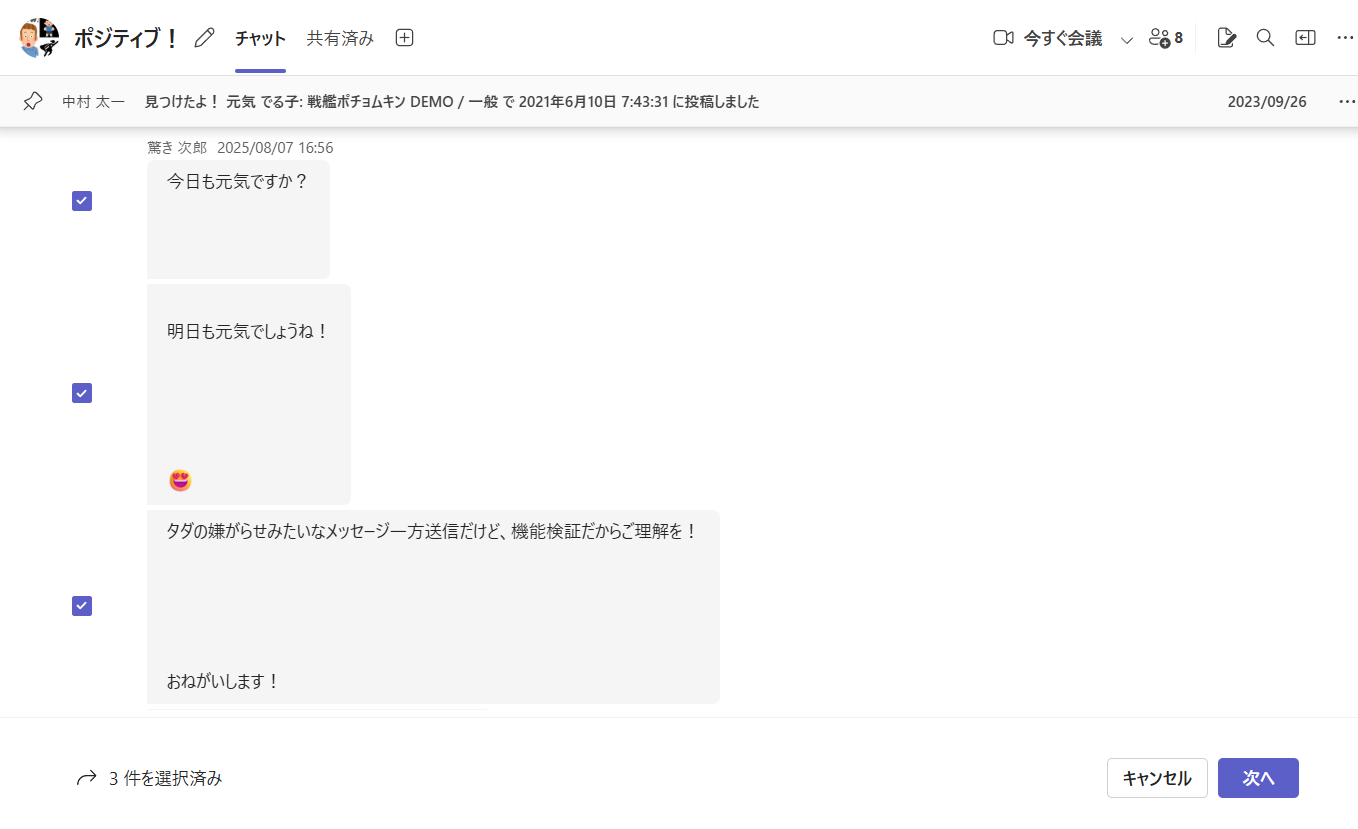Expand the 今すぐ会議 dropdown arrow
The image size is (1358, 829).
(1127, 39)
